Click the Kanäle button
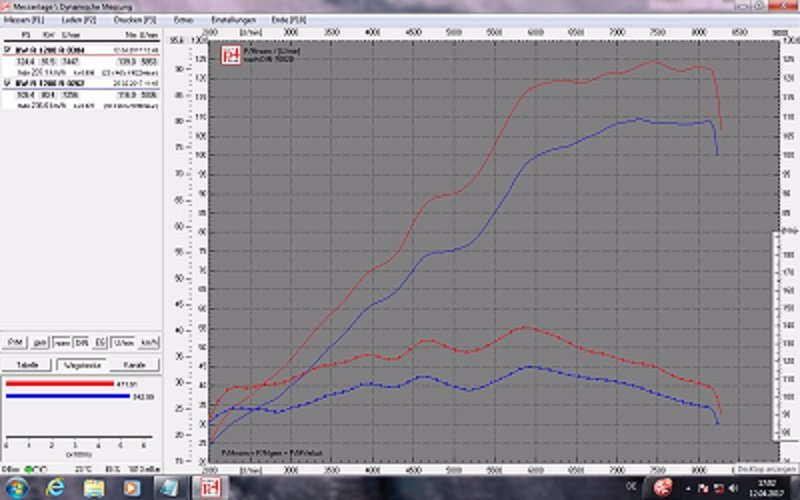 click(x=135, y=365)
